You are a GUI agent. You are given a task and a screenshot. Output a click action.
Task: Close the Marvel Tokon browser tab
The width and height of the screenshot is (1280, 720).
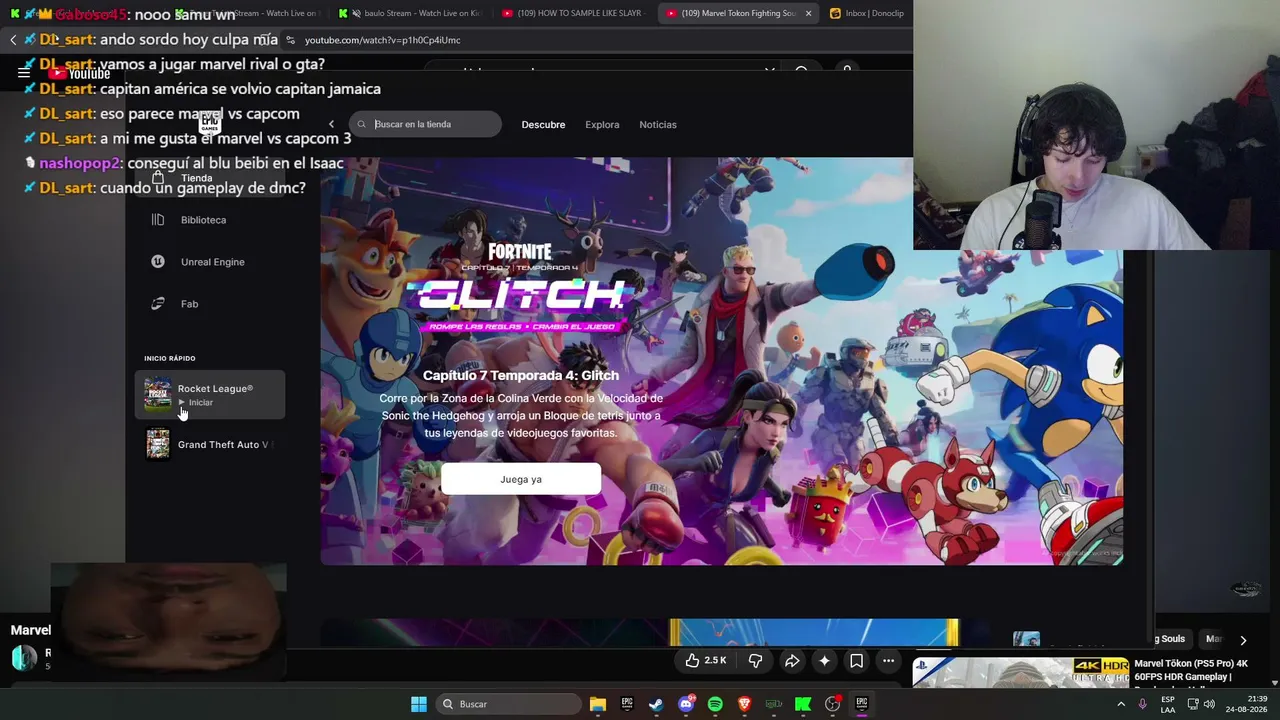tap(808, 13)
